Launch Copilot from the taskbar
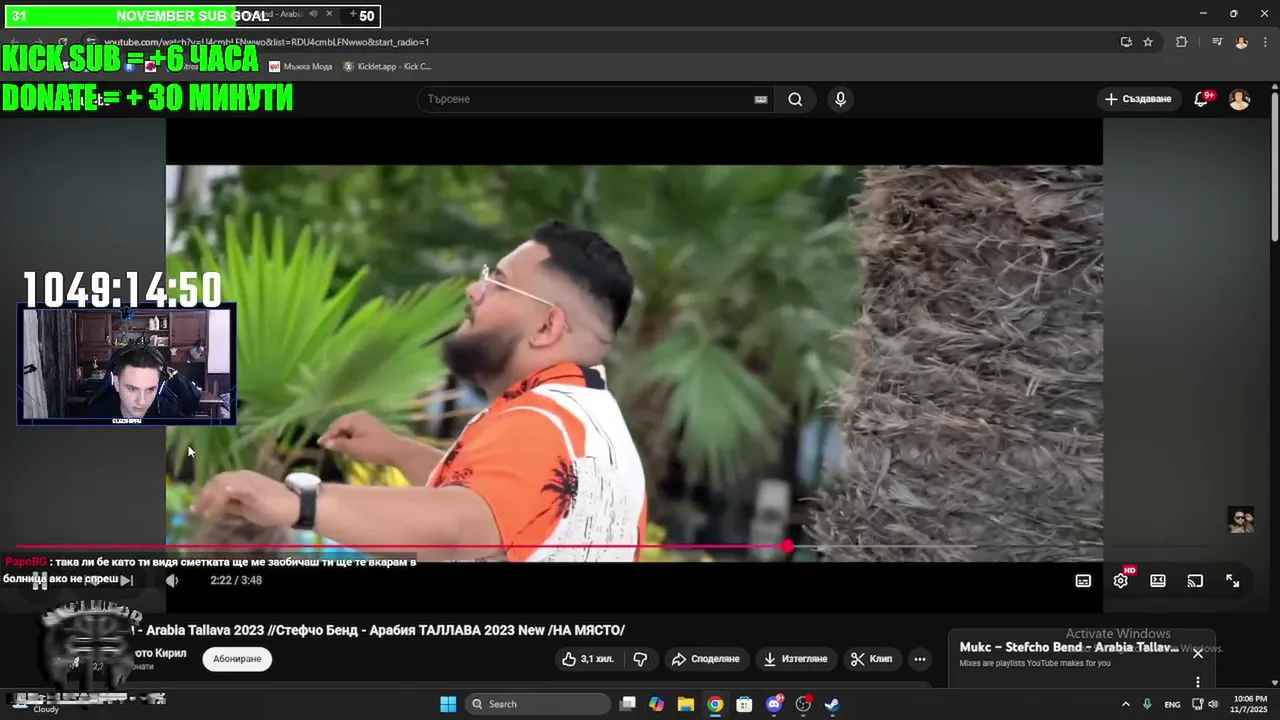Screen dimensions: 1280x720 click(x=656, y=704)
